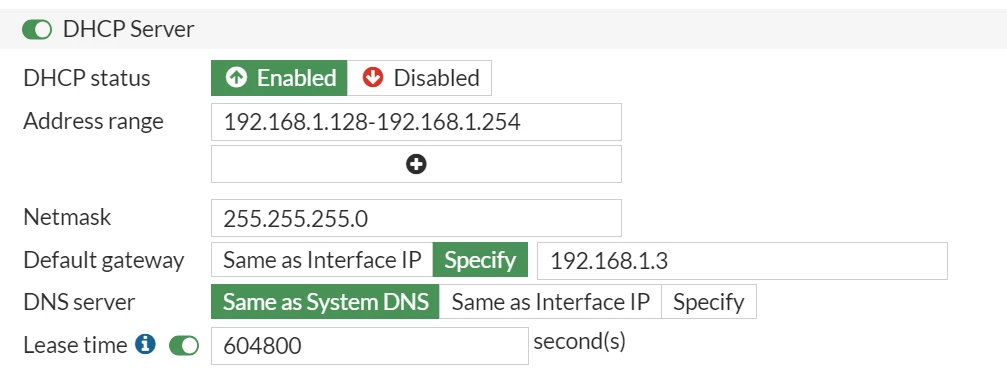Open the Lease time info tooltip icon
The width and height of the screenshot is (1007, 380).
tap(146, 345)
